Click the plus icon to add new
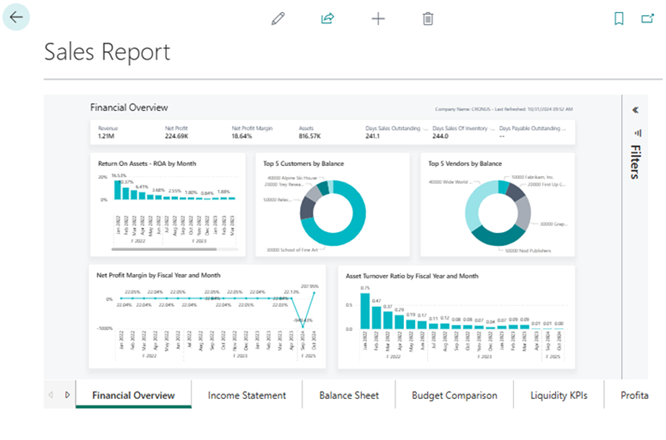666x440 pixels. tap(378, 19)
